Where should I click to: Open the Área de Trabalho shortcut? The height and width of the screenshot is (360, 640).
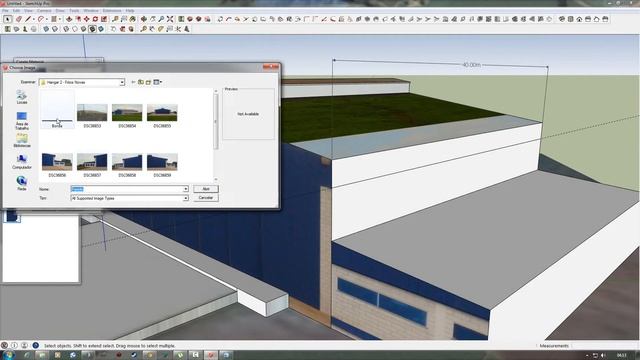coord(22,121)
